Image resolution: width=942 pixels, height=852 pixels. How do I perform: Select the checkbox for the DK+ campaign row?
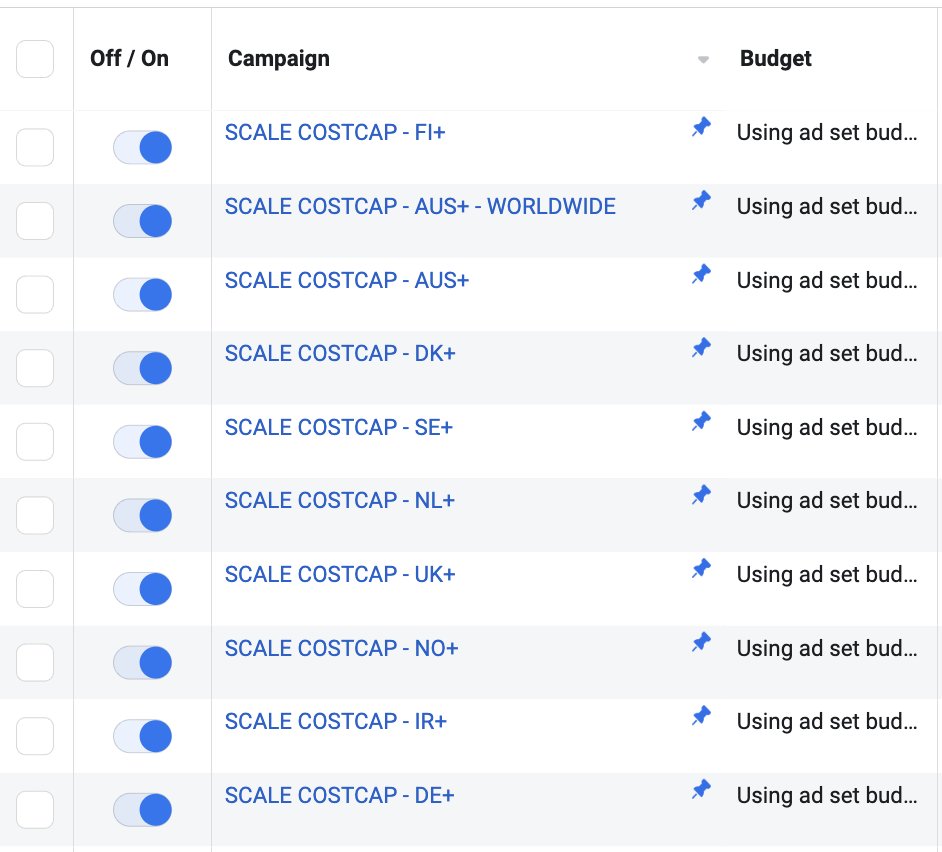click(x=35, y=368)
